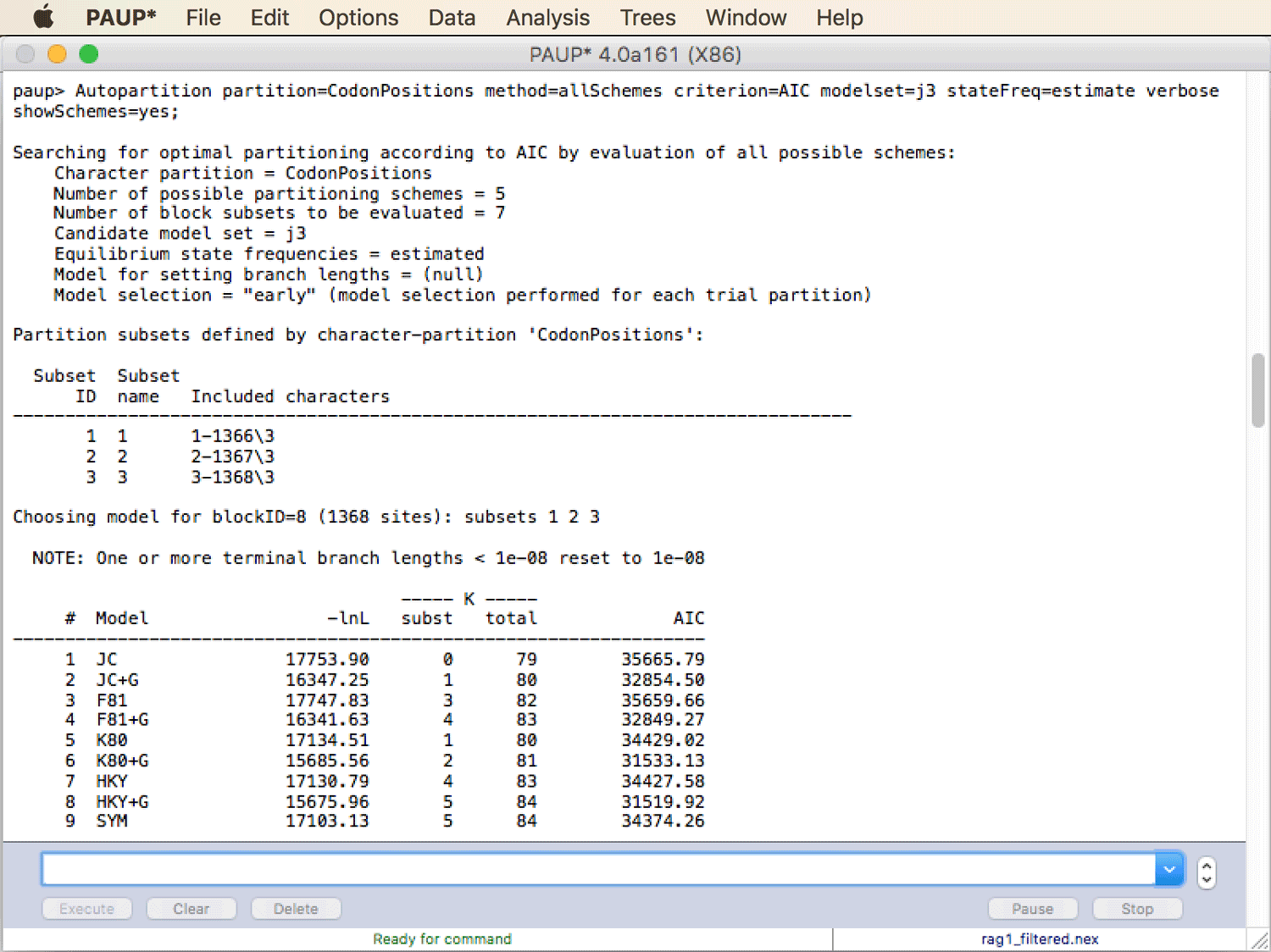The width and height of the screenshot is (1271, 952).
Task: Open the Data menu
Action: pyautogui.click(x=452, y=17)
